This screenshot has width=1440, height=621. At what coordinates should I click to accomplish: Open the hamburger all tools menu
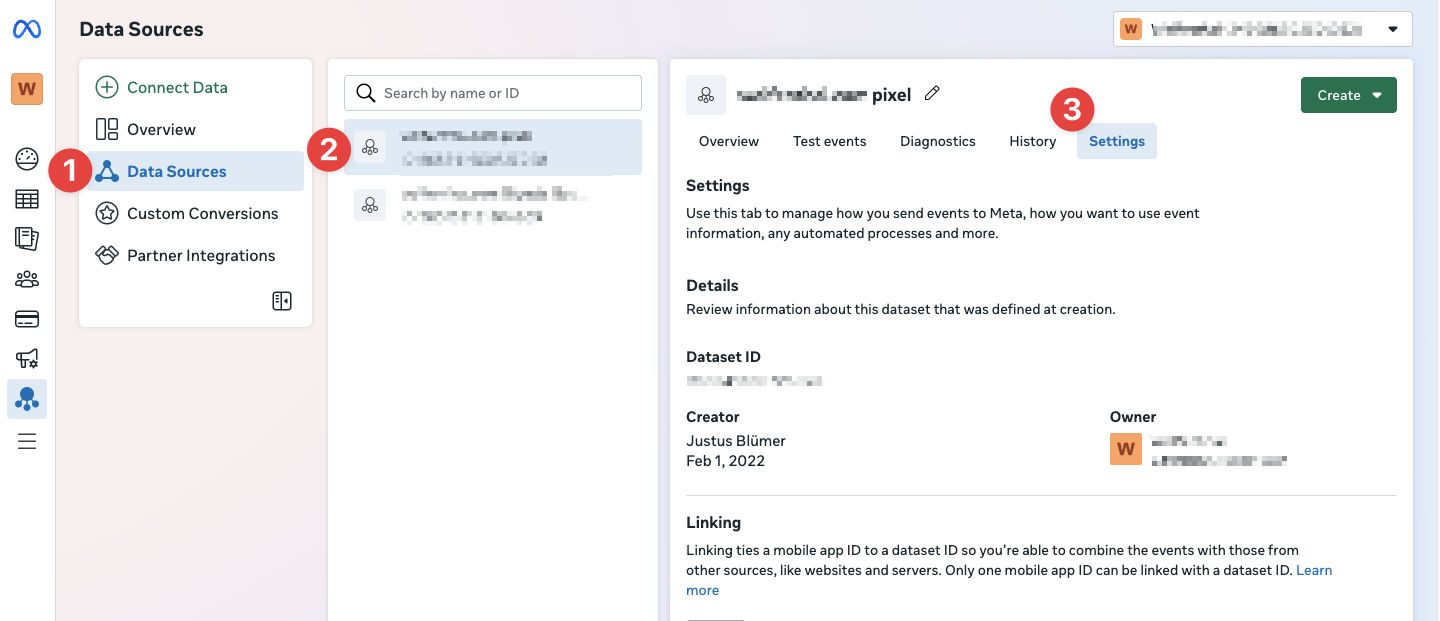pos(27,441)
